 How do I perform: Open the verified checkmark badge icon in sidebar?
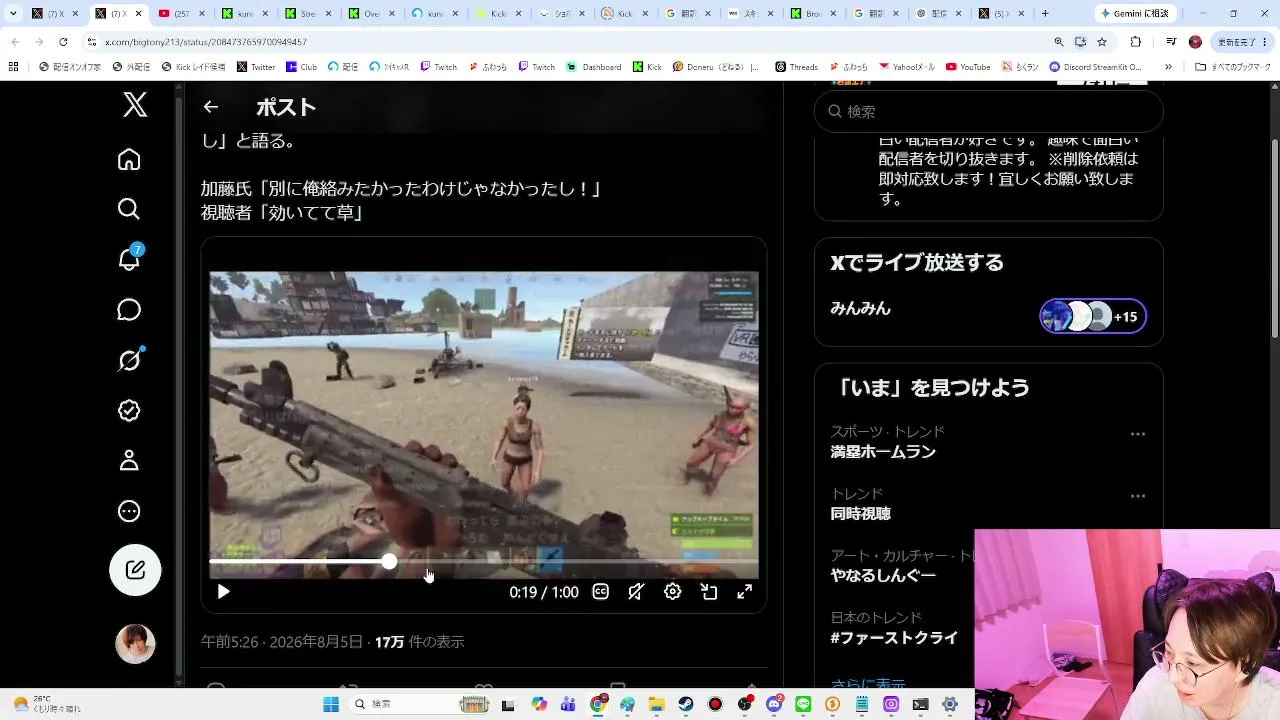[129, 411]
